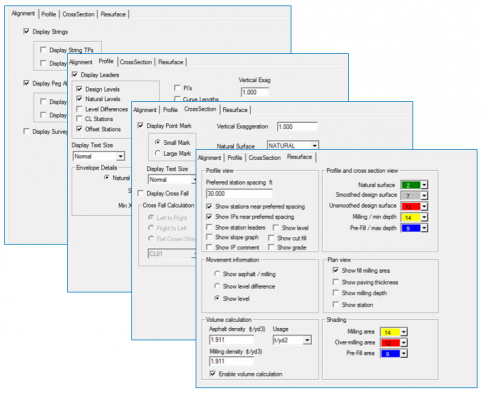Click the red Unsmoothed design surface swatch
This screenshot has width=485, height=397.
coord(410,206)
